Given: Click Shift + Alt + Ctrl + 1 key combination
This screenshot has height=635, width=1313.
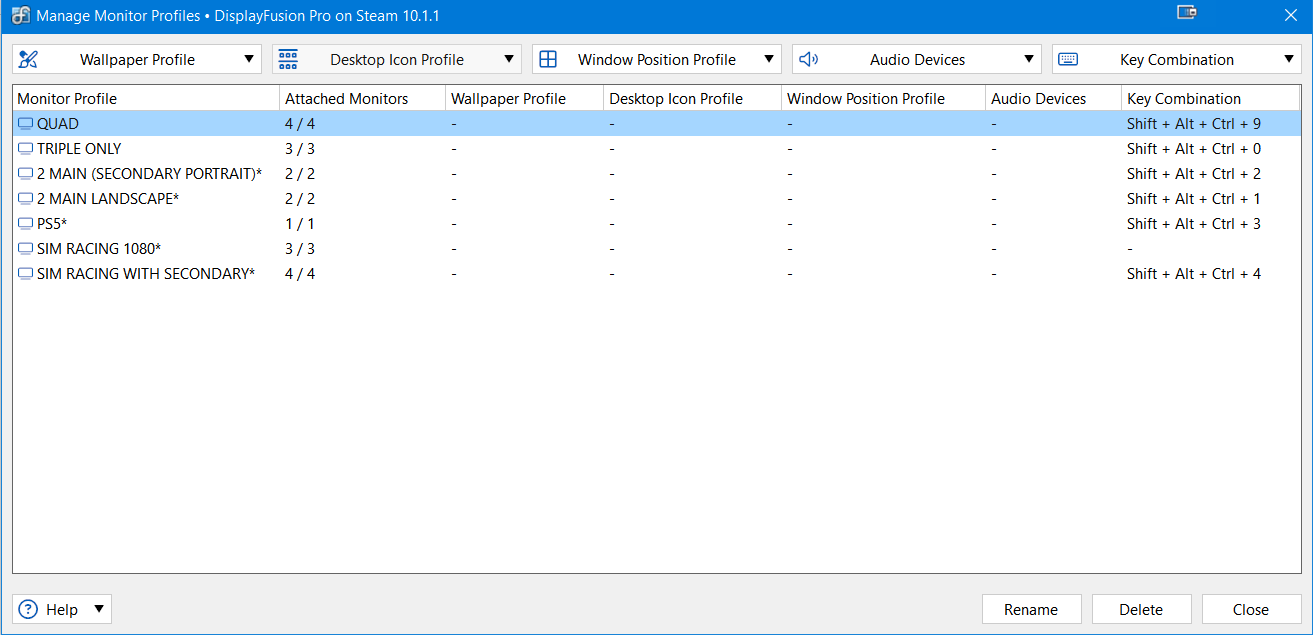Looking at the screenshot, I should tap(1194, 199).
